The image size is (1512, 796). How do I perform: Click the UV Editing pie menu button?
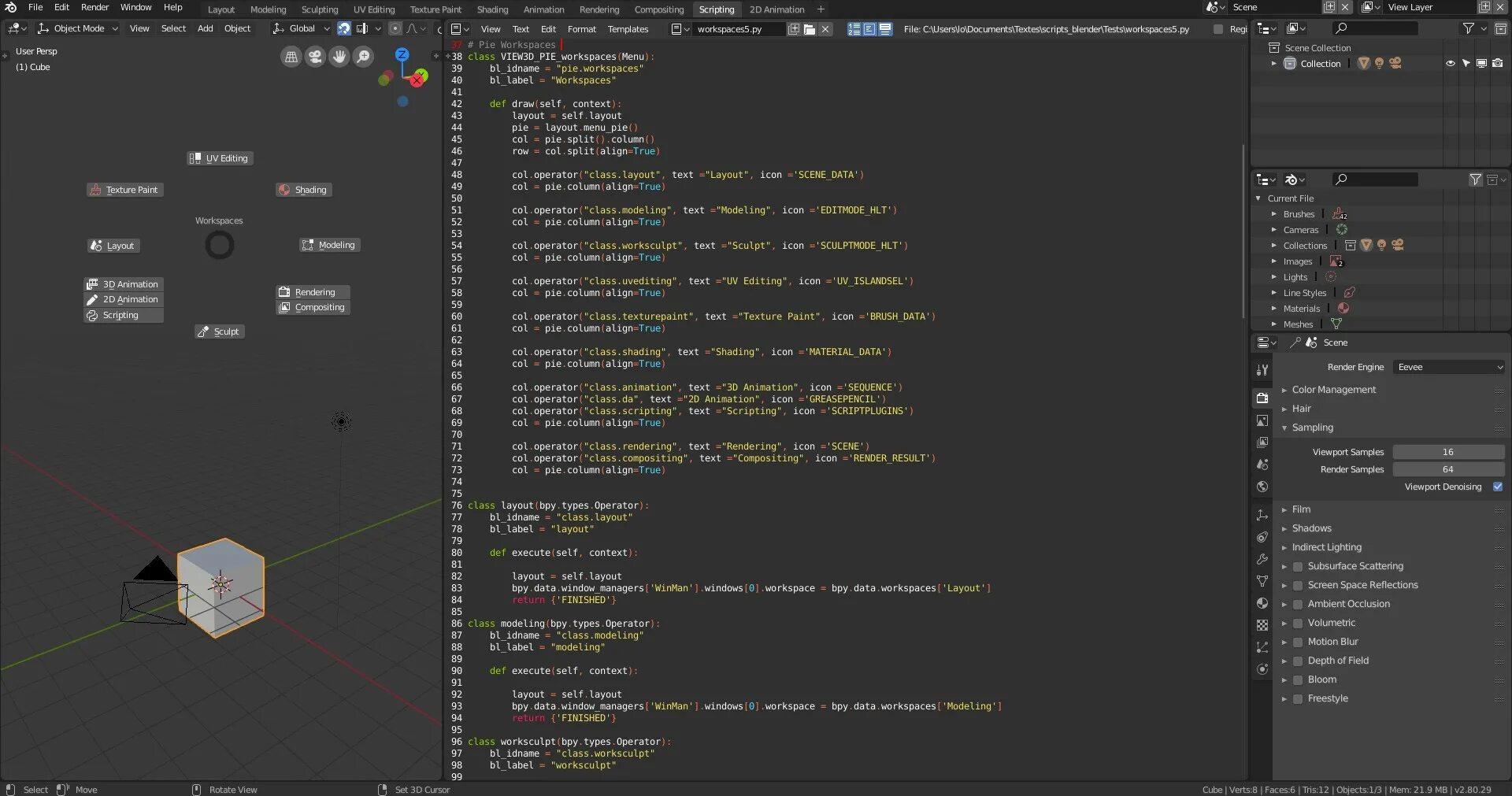click(x=220, y=158)
